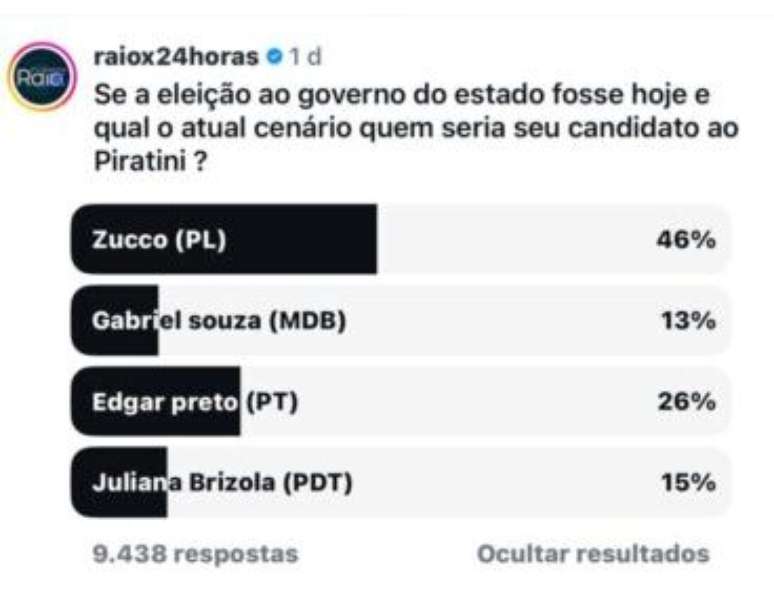Click the poll question text about Piratini
The height and width of the screenshot is (591, 774).
point(417,128)
